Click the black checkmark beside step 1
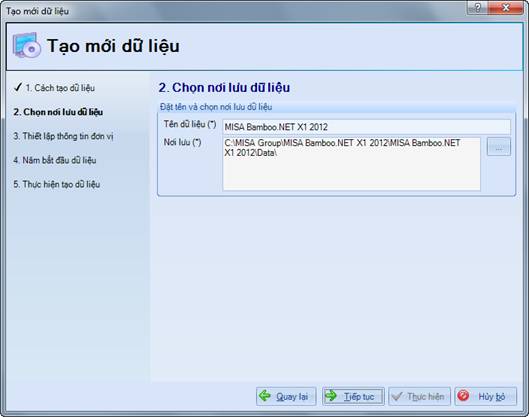529x417 pixels. [x=18, y=87]
